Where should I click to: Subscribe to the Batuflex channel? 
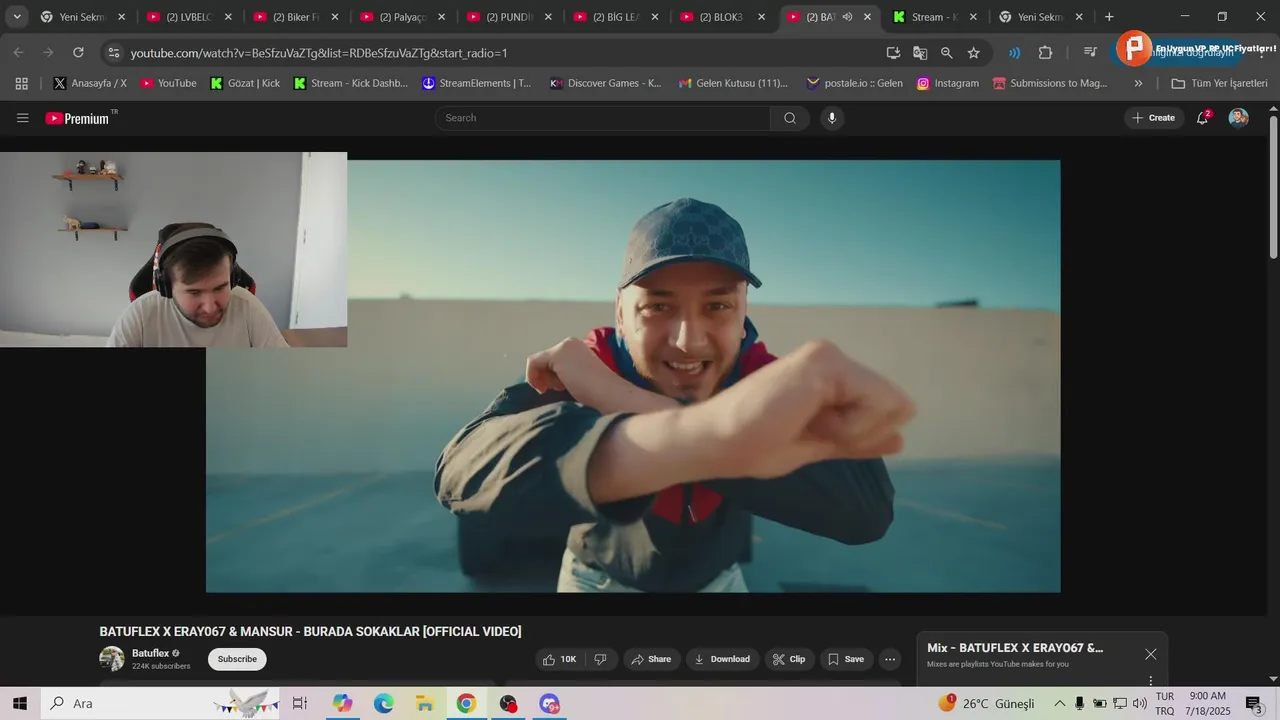pyautogui.click(x=237, y=659)
